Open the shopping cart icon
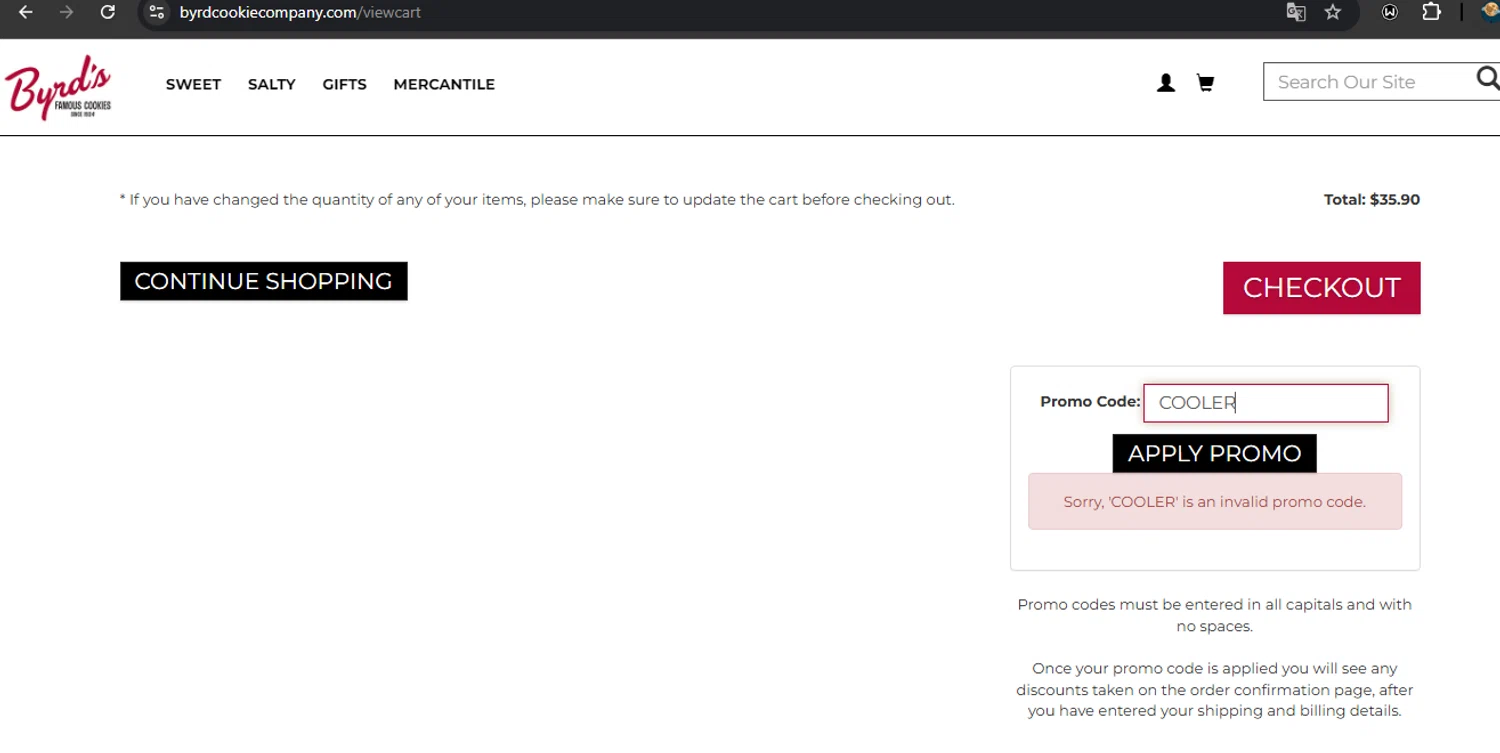1500x753 pixels. [x=1205, y=83]
